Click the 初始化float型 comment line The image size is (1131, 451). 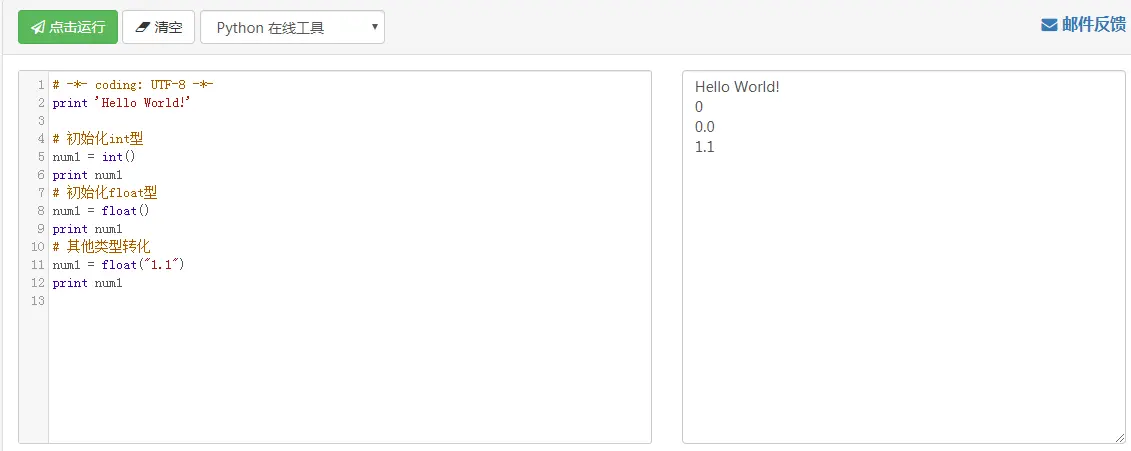pyautogui.click(x=105, y=193)
